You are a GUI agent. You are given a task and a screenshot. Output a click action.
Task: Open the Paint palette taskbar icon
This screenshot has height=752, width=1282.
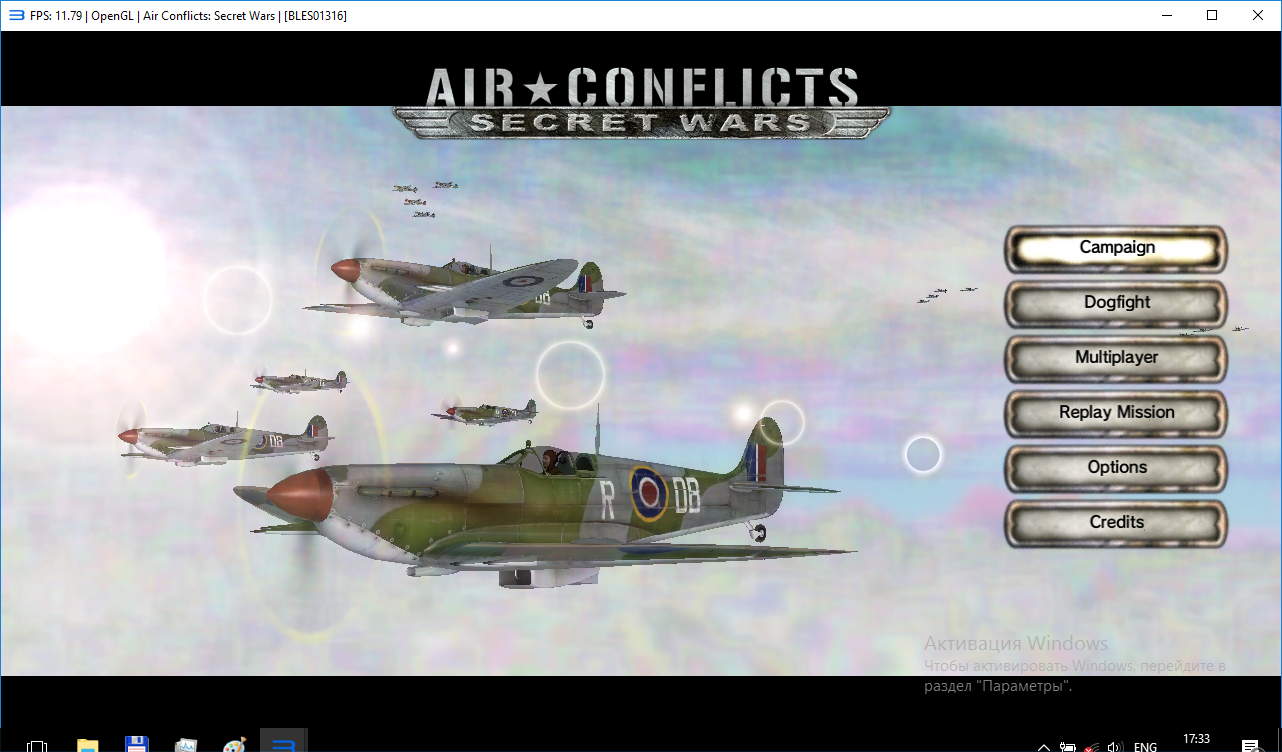tap(234, 745)
